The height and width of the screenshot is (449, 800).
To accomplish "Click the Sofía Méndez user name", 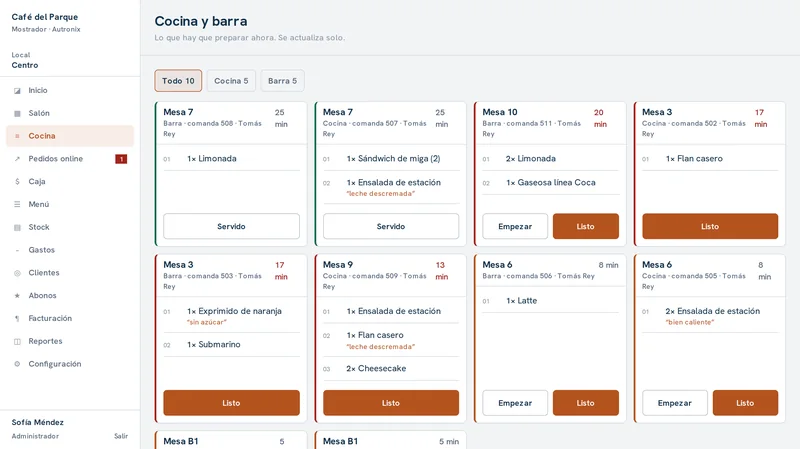I will pos(38,422).
